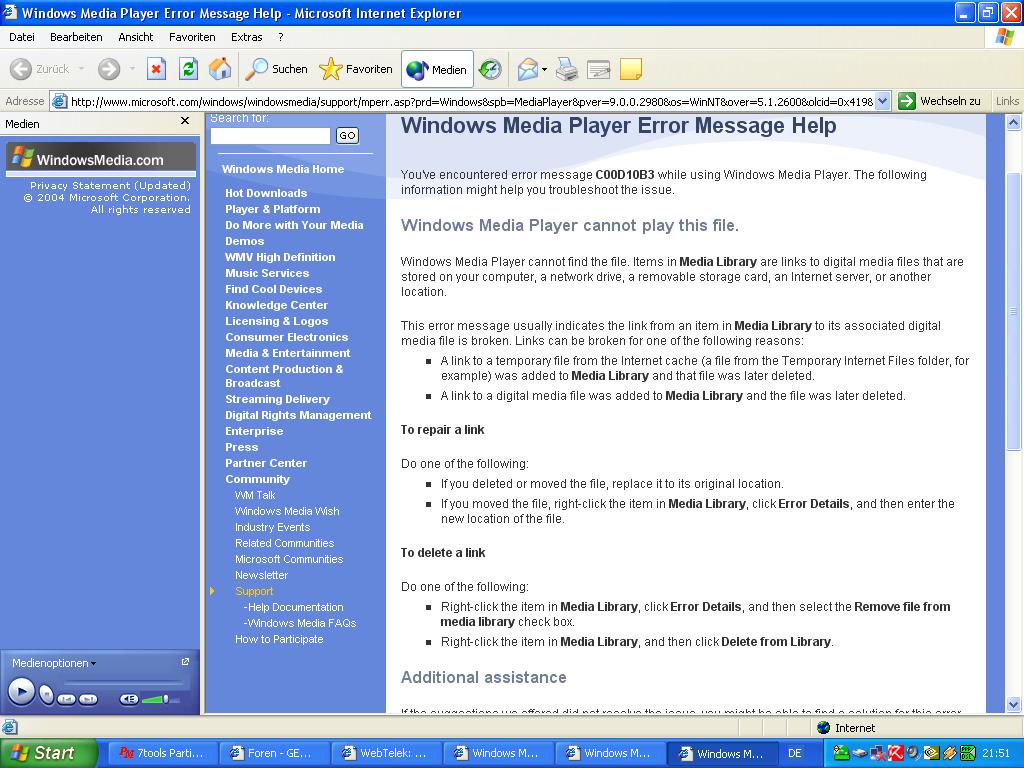Open the Help Documentation link
The height and width of the screenshot is (768, 1024).
293,607
